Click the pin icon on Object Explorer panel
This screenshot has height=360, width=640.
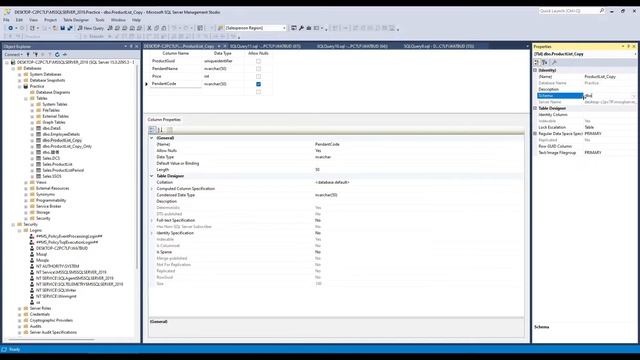[131, 47]
